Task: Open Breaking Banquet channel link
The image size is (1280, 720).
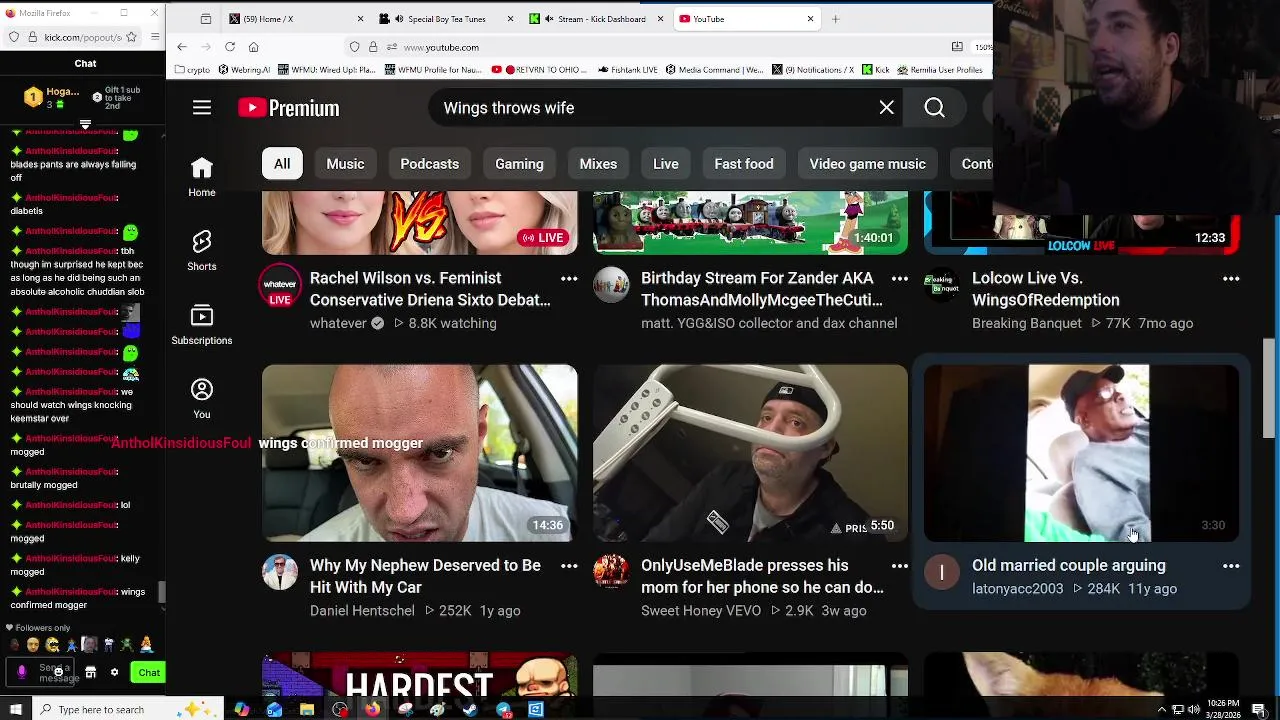Action: click(1027, 323)
